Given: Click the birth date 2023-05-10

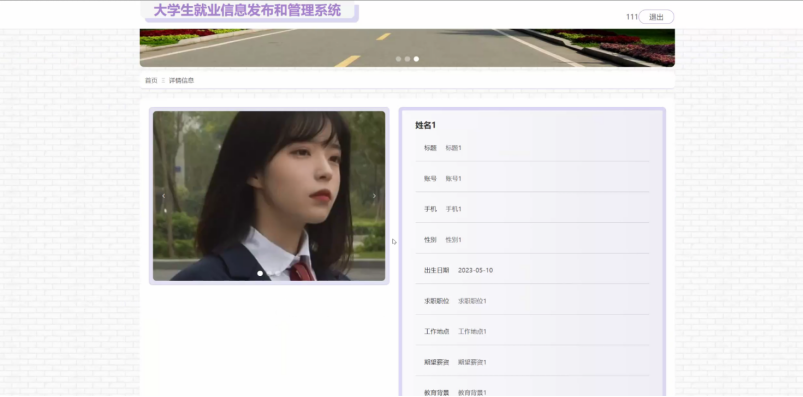Looking at the screenshot, I should pos(475,270).
